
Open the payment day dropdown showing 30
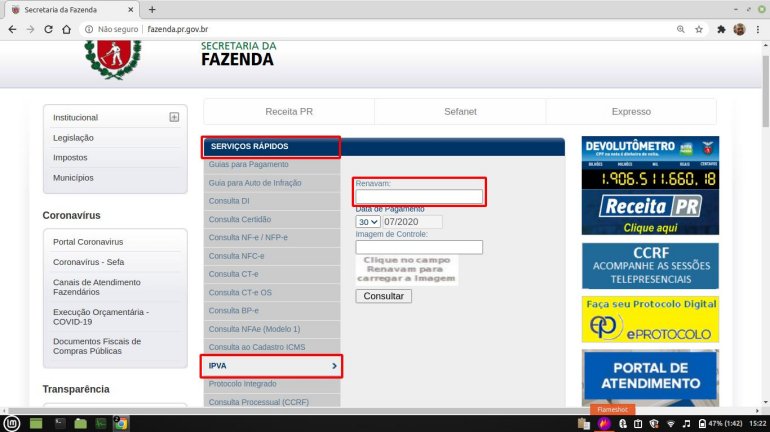point(367,221)
